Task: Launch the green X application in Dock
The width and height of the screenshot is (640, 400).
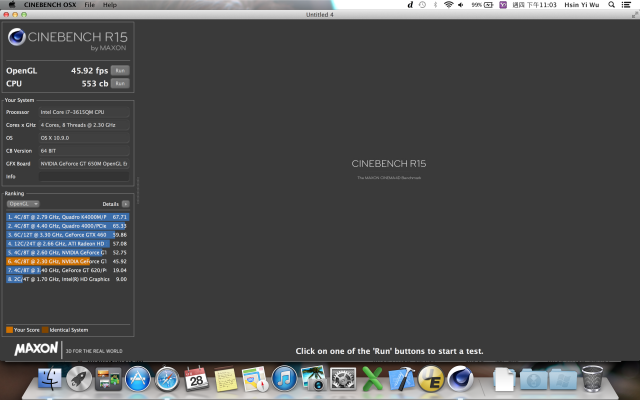Action: [372, 378]
